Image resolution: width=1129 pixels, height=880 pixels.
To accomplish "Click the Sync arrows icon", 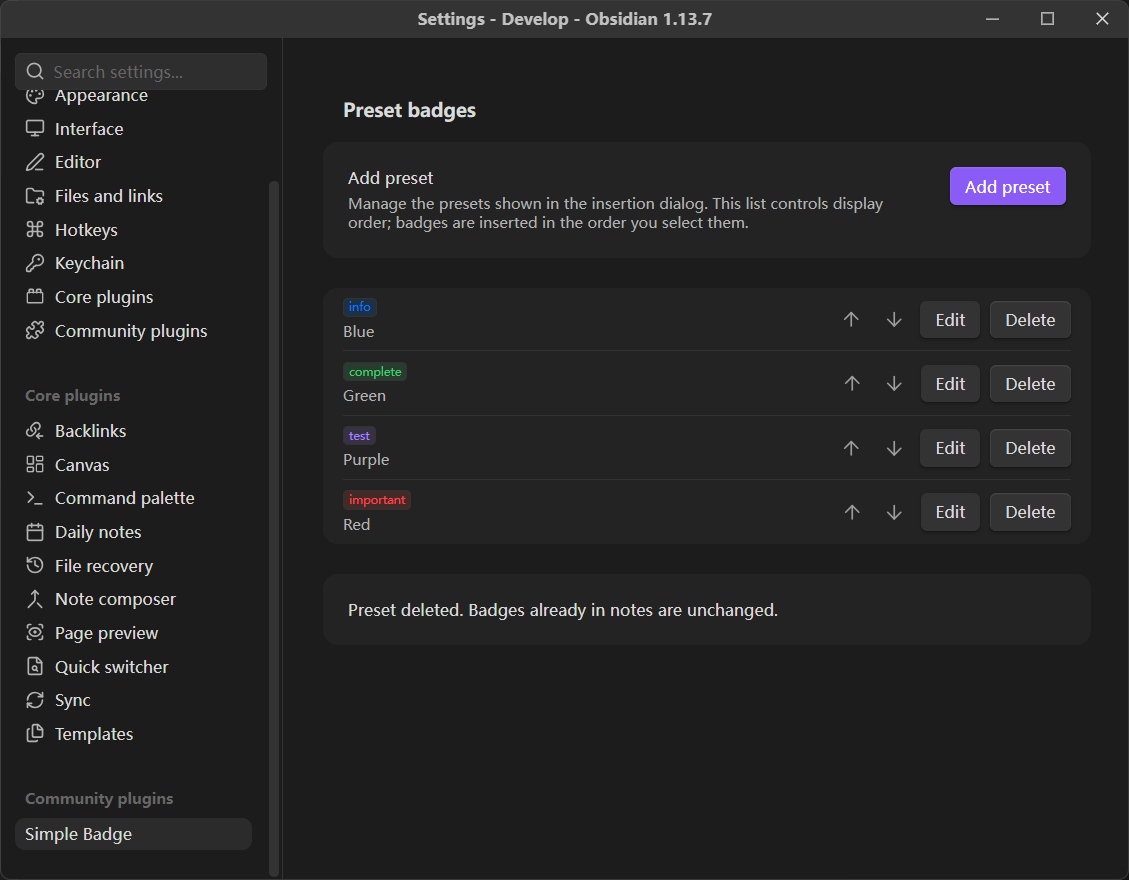I will pos(35,700).
